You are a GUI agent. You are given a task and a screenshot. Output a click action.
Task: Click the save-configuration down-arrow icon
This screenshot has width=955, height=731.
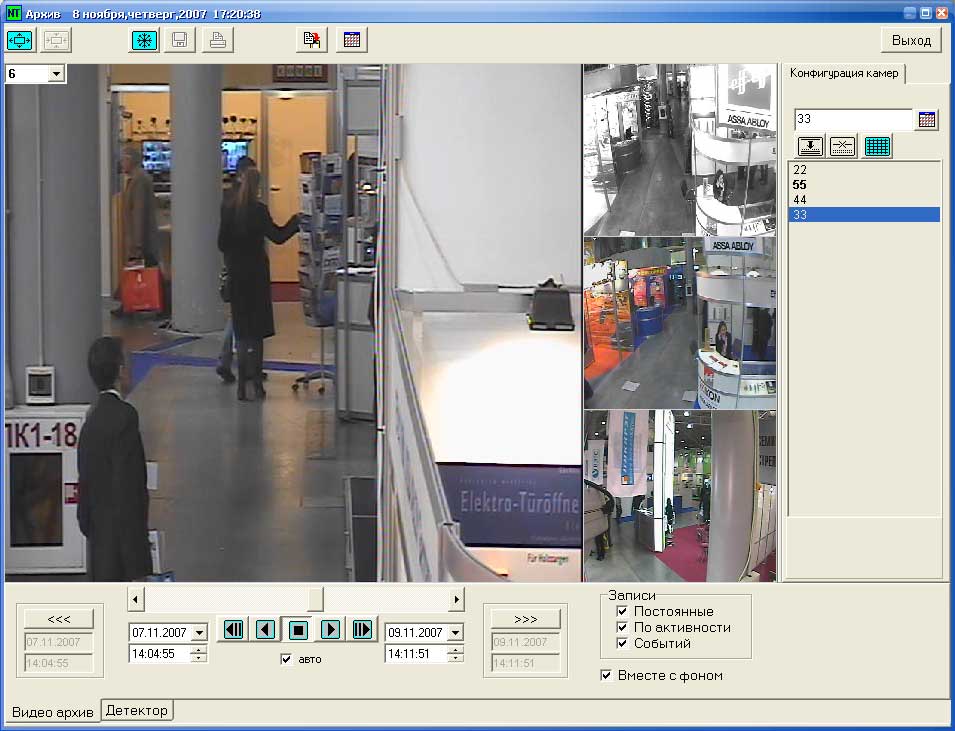[x=810, y=146]
